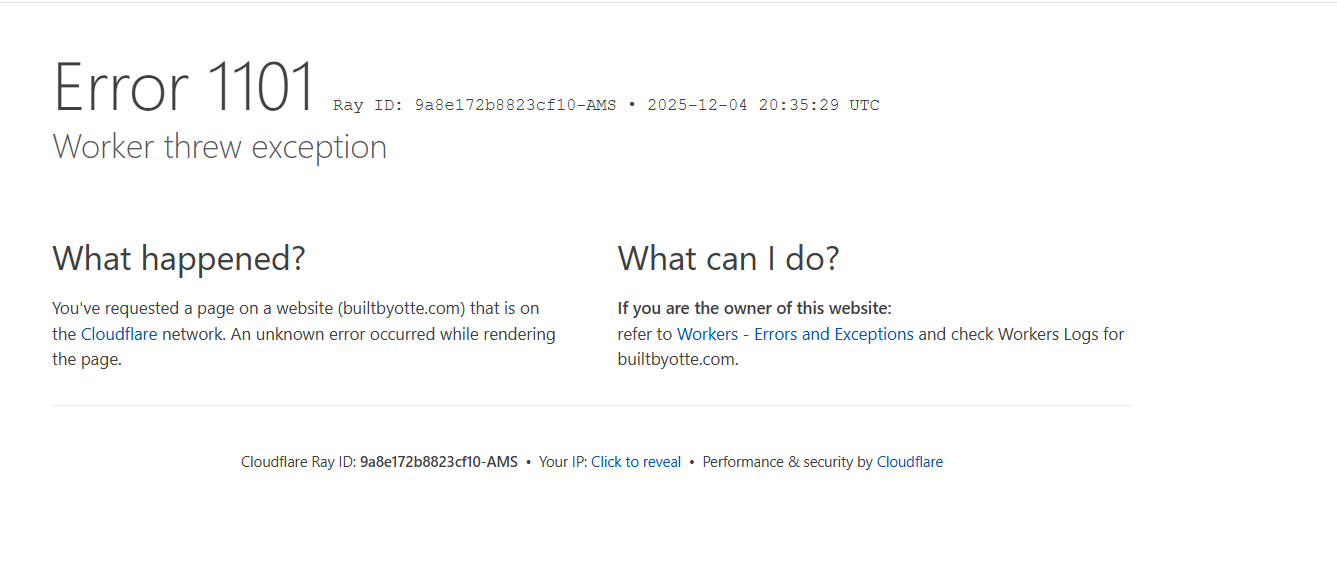Click the Workers Logs text

1047,334
